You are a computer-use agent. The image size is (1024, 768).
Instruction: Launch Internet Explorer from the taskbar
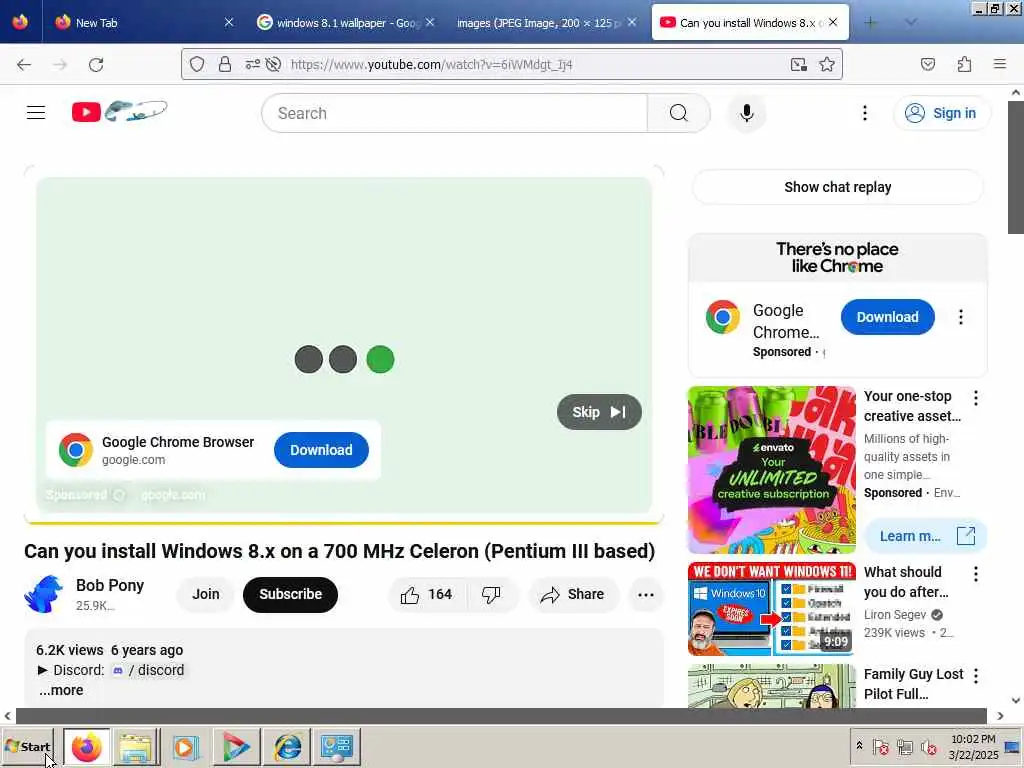287,746
